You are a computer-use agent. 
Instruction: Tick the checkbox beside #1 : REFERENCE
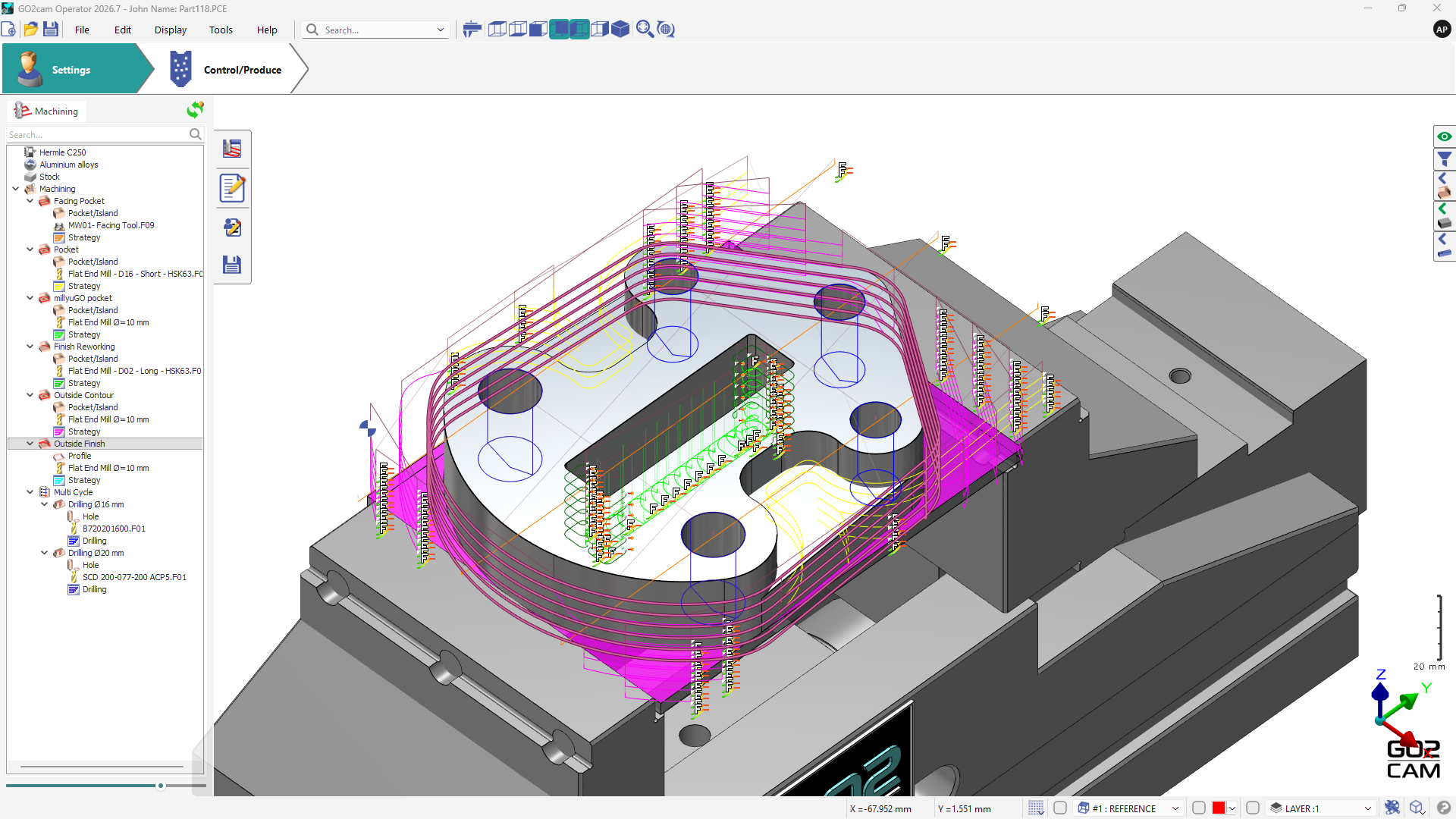[x=1060, y=808]
